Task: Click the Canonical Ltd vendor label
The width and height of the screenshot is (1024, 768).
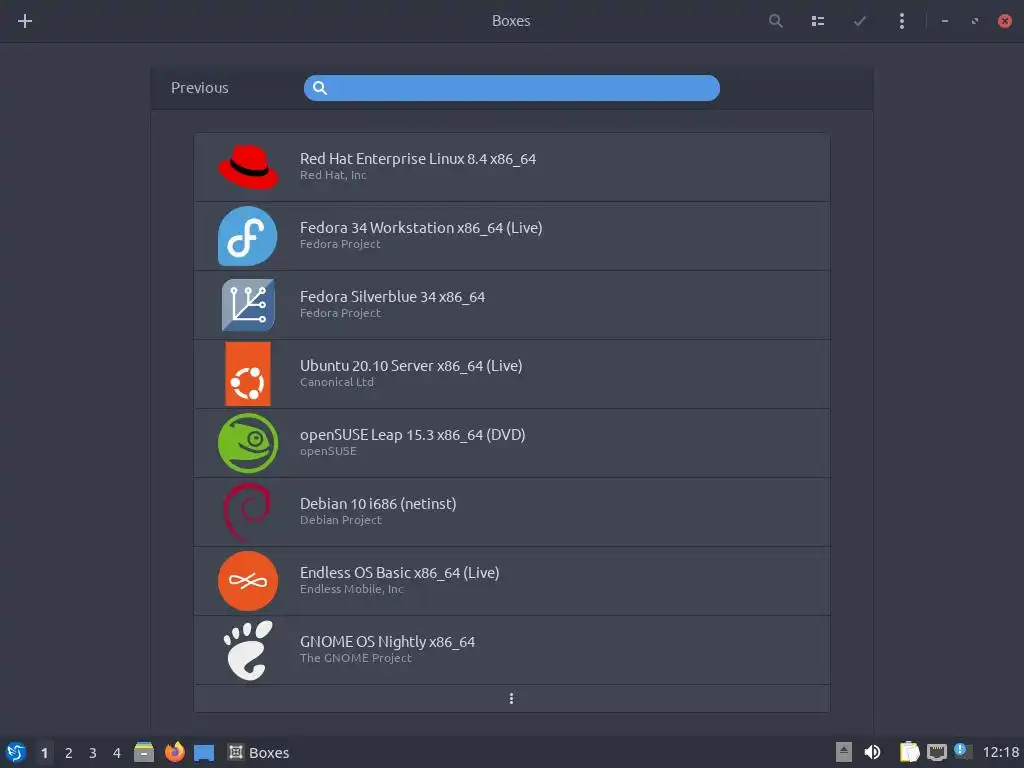Action: tap(337, 382)
